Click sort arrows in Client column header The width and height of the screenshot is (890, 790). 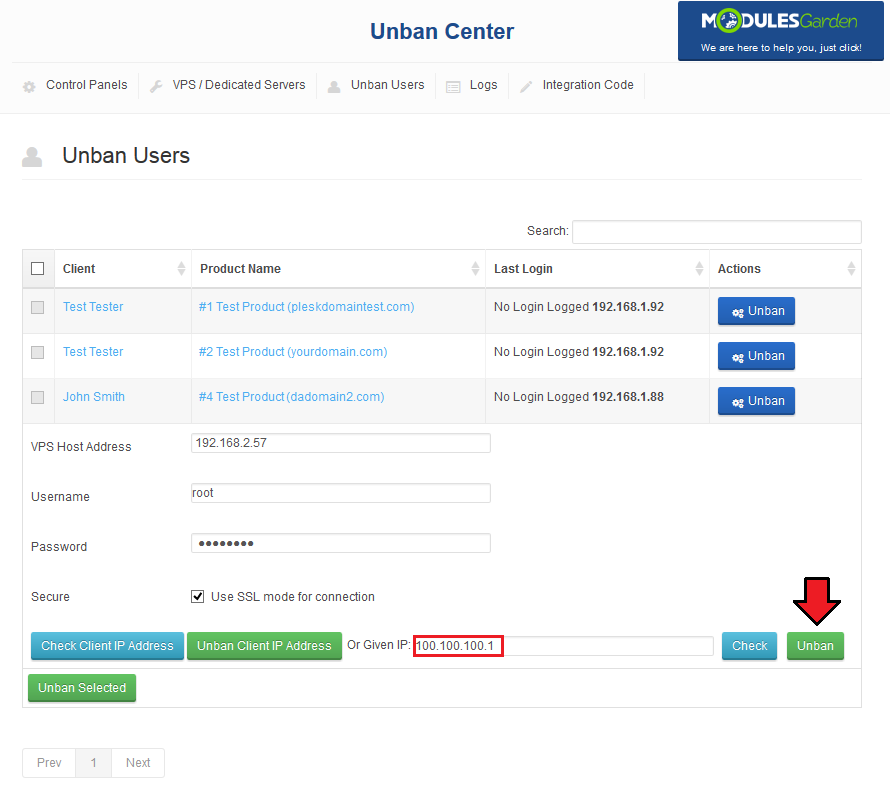pos(181,269)
